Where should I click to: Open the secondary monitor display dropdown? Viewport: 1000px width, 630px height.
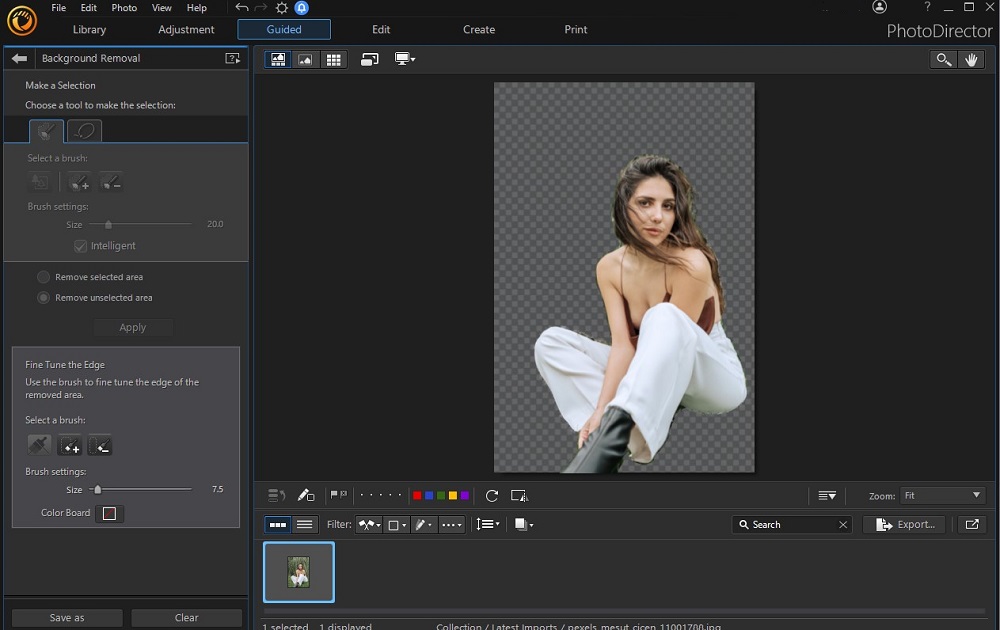pos(405,59)
